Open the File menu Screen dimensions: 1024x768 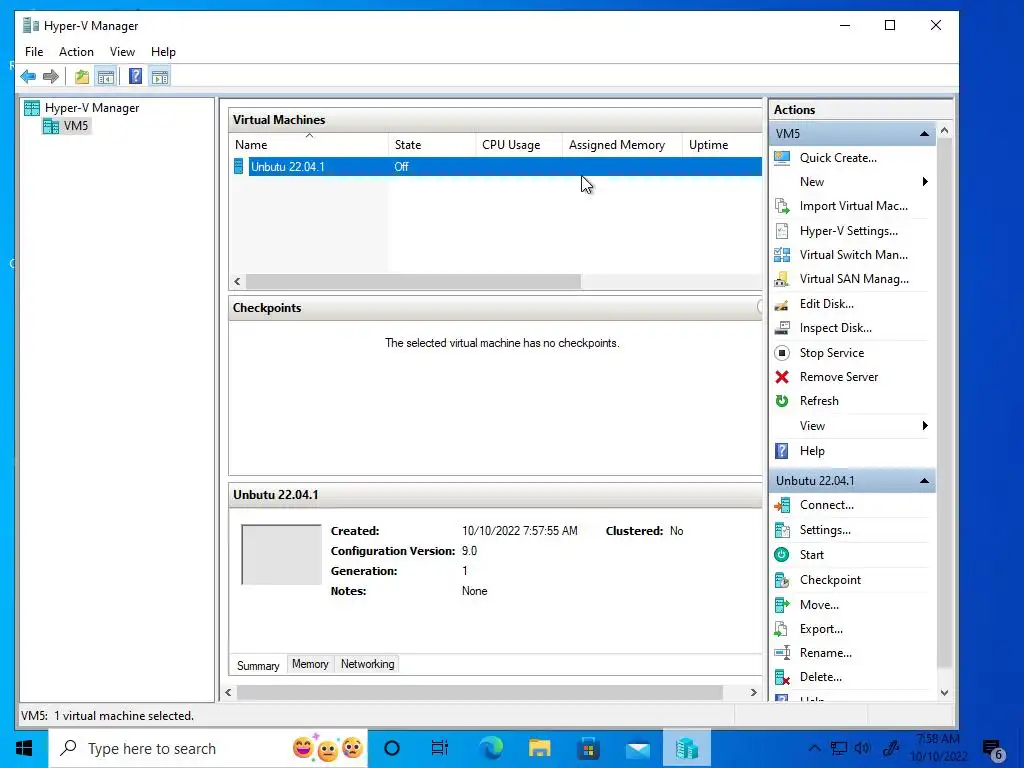click(34, 52)
